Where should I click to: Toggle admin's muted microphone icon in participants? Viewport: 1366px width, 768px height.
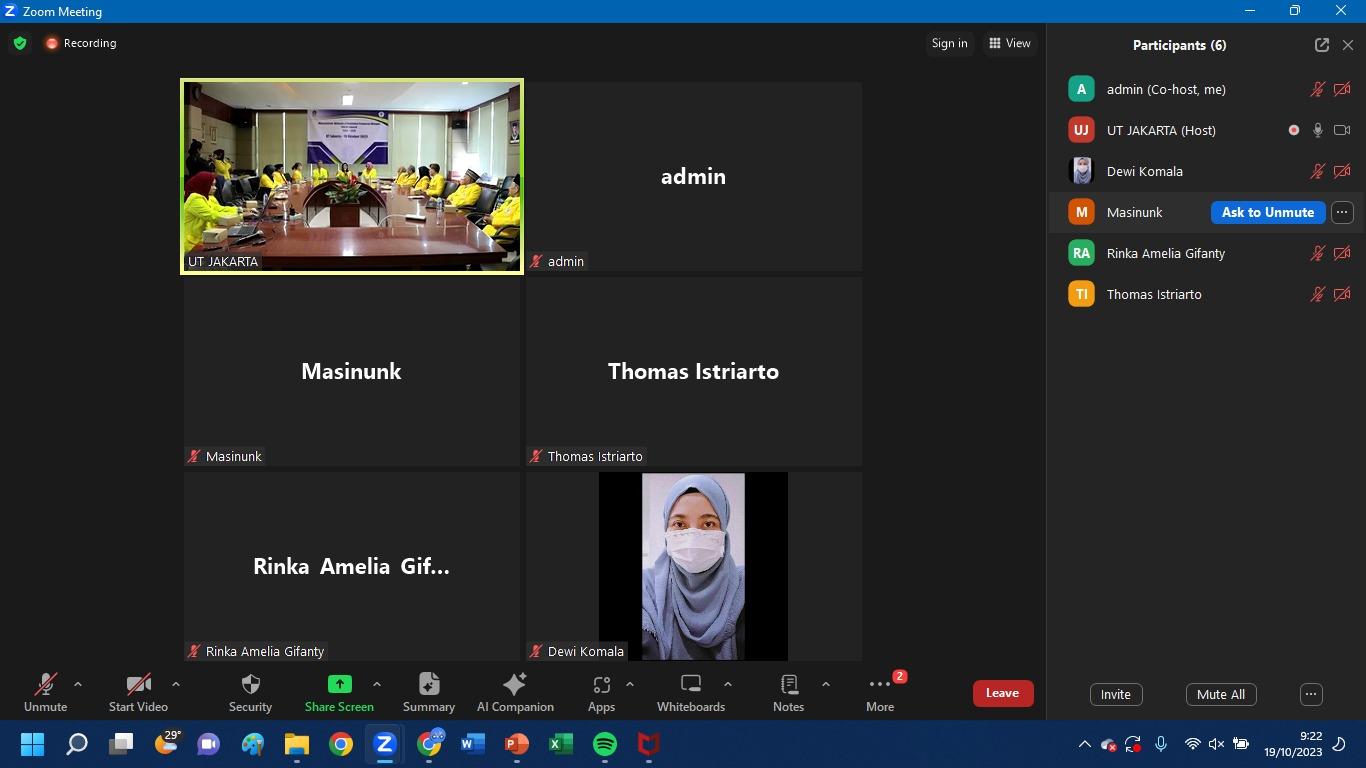(x=1318, y=89)
